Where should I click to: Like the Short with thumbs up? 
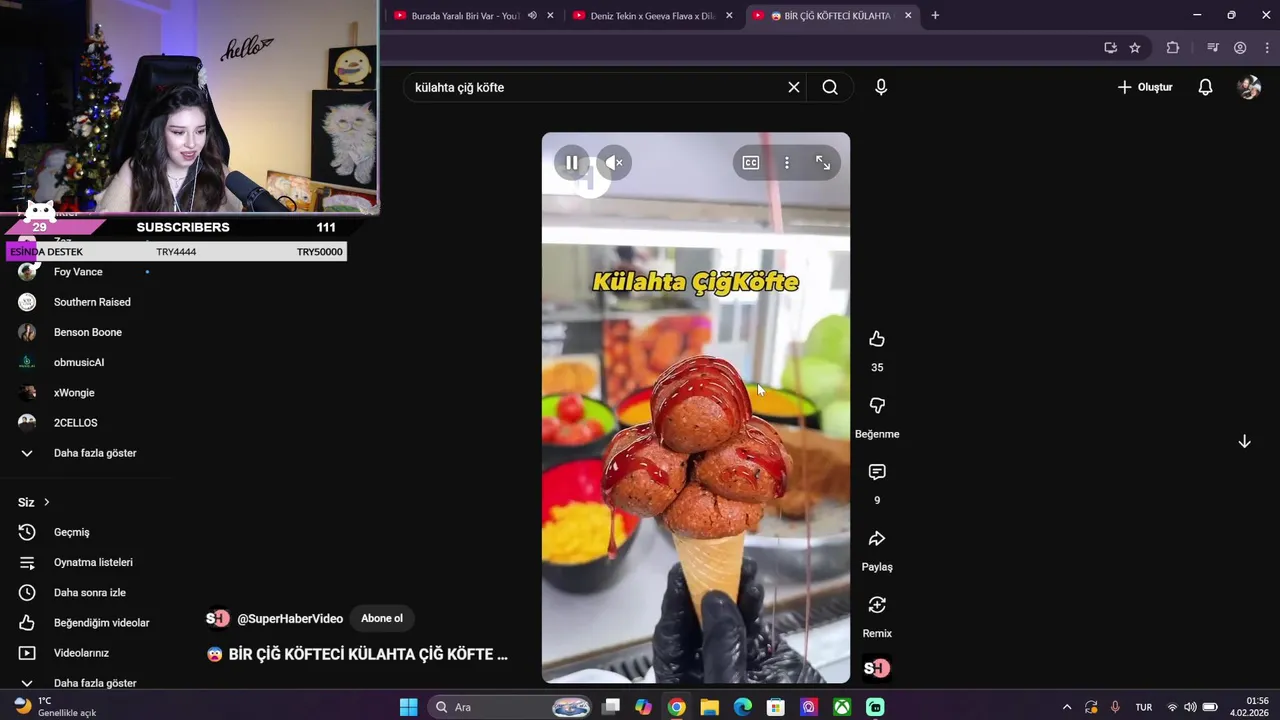[x=877, y=339]
